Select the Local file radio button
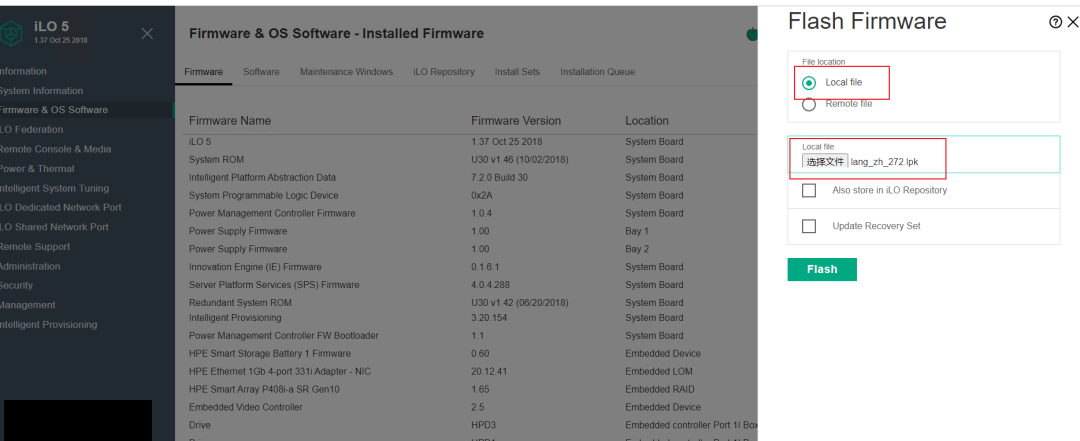 809,83
